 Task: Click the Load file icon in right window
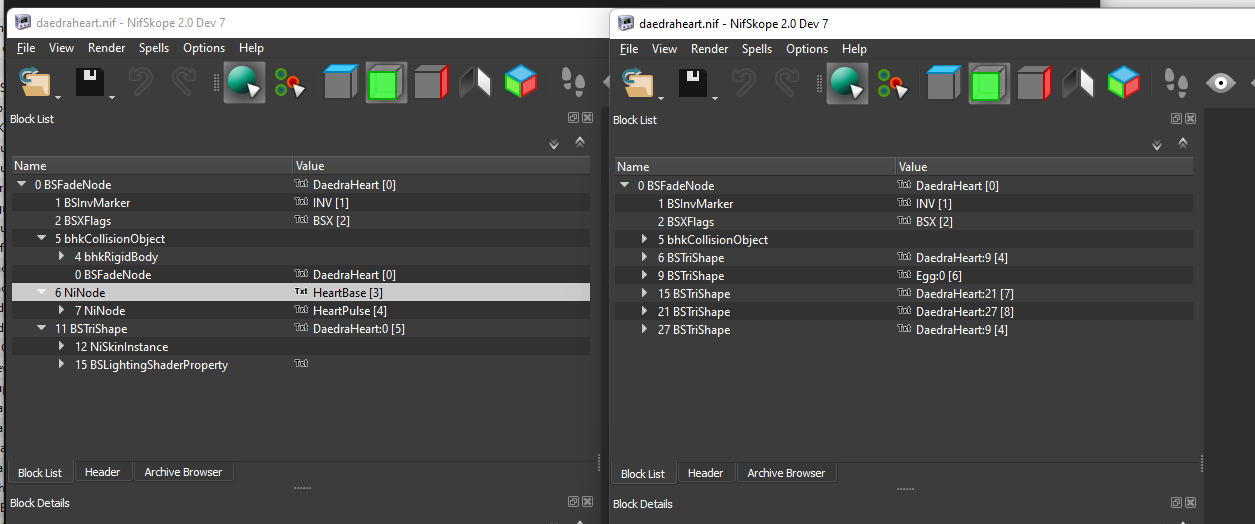pyautogui.click(x=640, y=83)
